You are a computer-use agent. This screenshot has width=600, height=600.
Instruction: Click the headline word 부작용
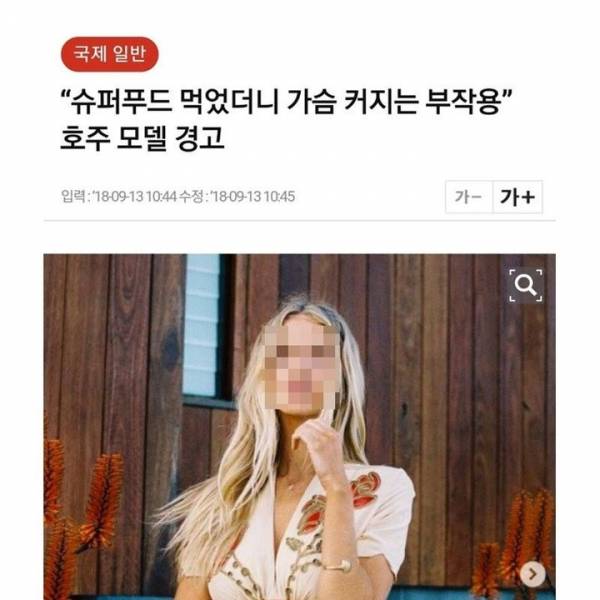(x=463, y=102)
